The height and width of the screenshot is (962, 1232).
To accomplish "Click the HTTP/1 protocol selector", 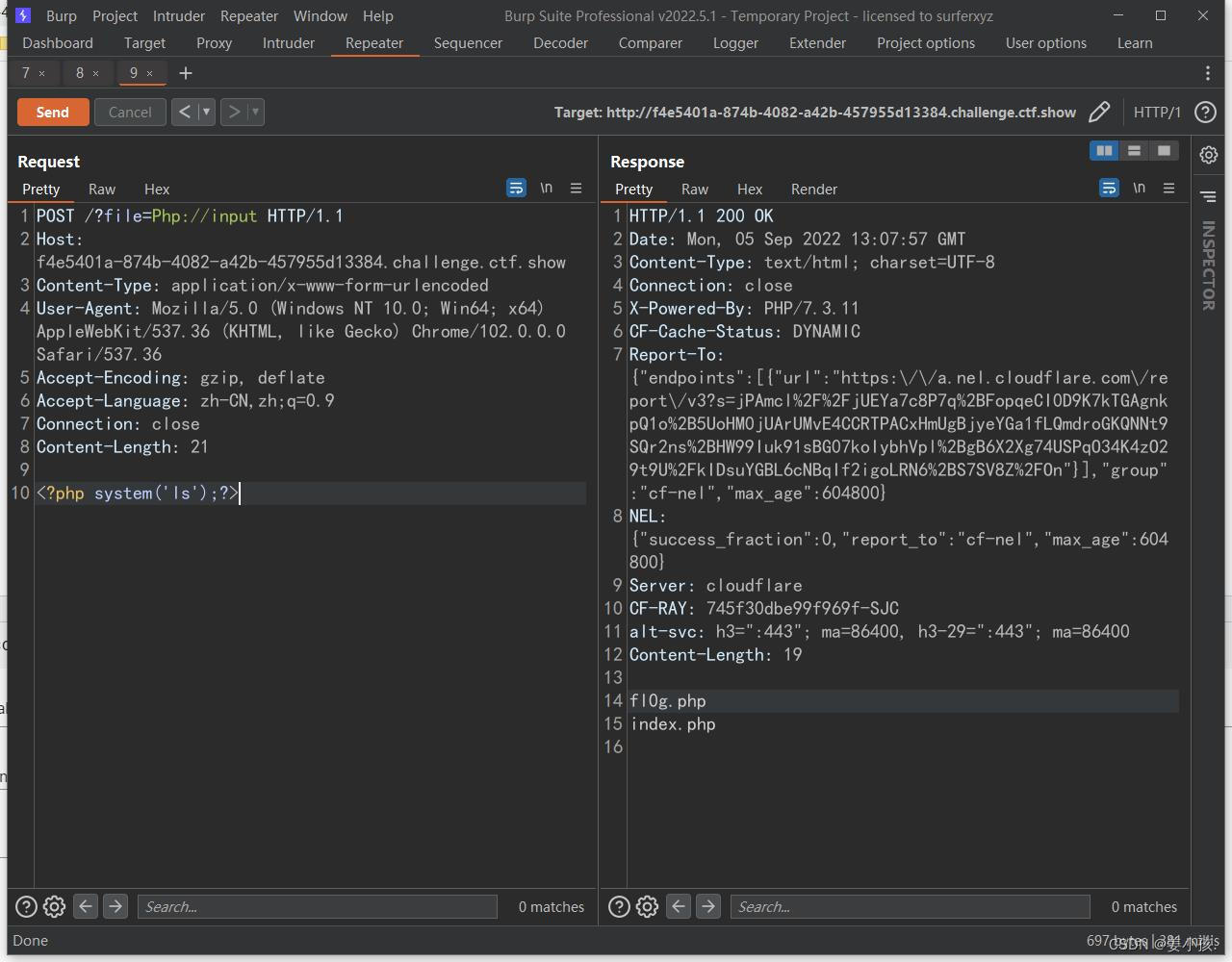I will (x=1157, y=113).
